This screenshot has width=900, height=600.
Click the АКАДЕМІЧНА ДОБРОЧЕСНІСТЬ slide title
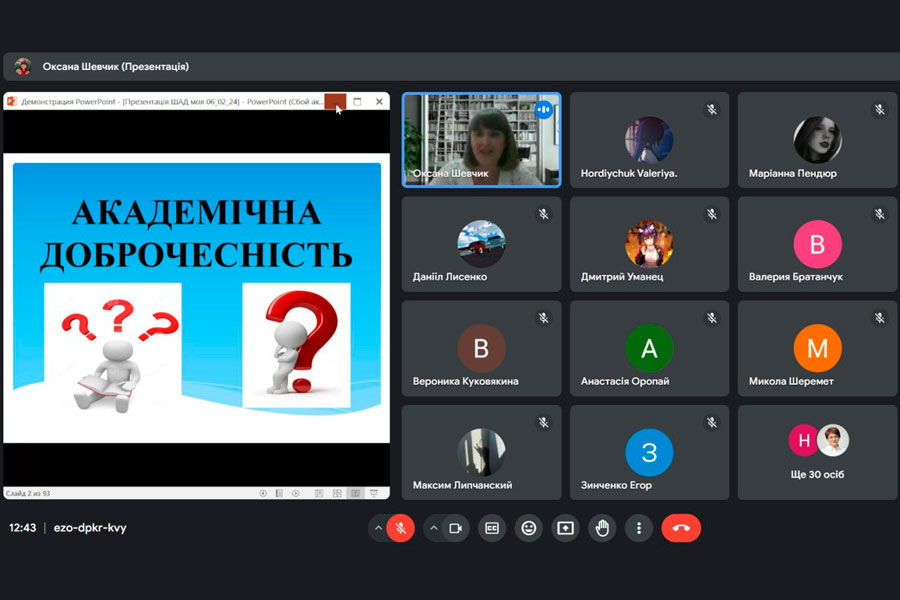tap(196, 233)
